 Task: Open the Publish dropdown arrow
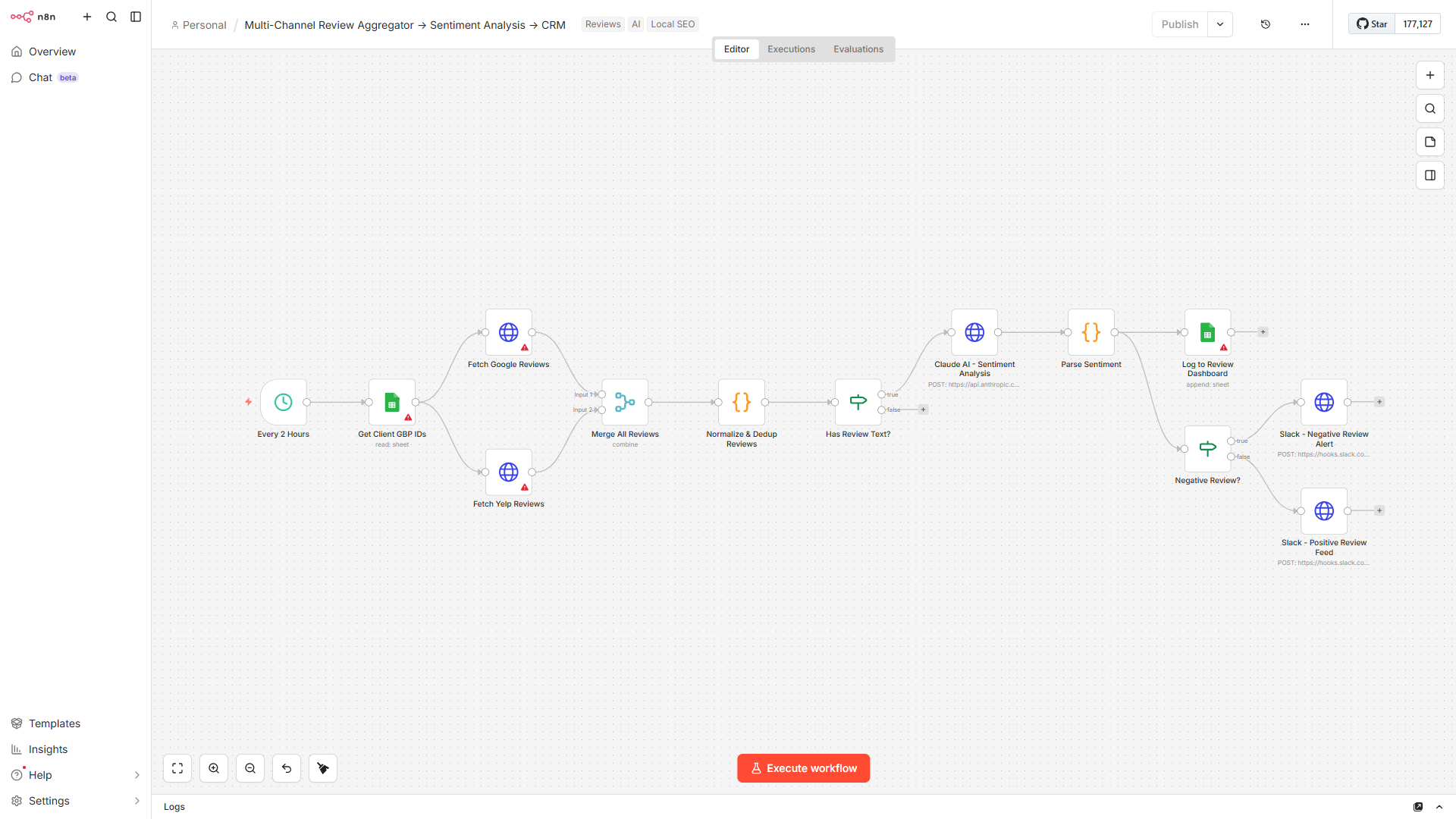[x=1220, y=24]
